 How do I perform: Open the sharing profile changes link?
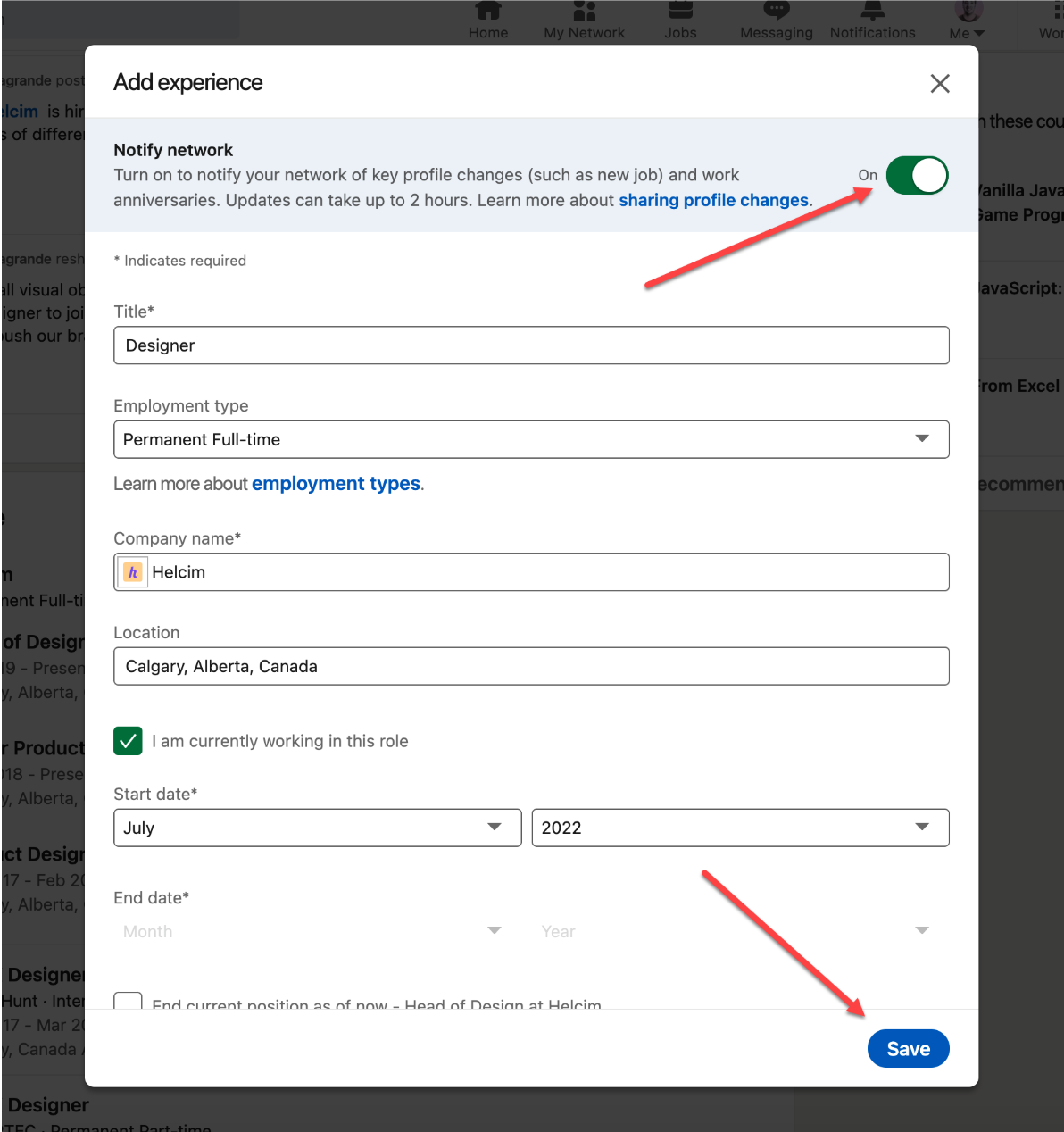point(714,200)
